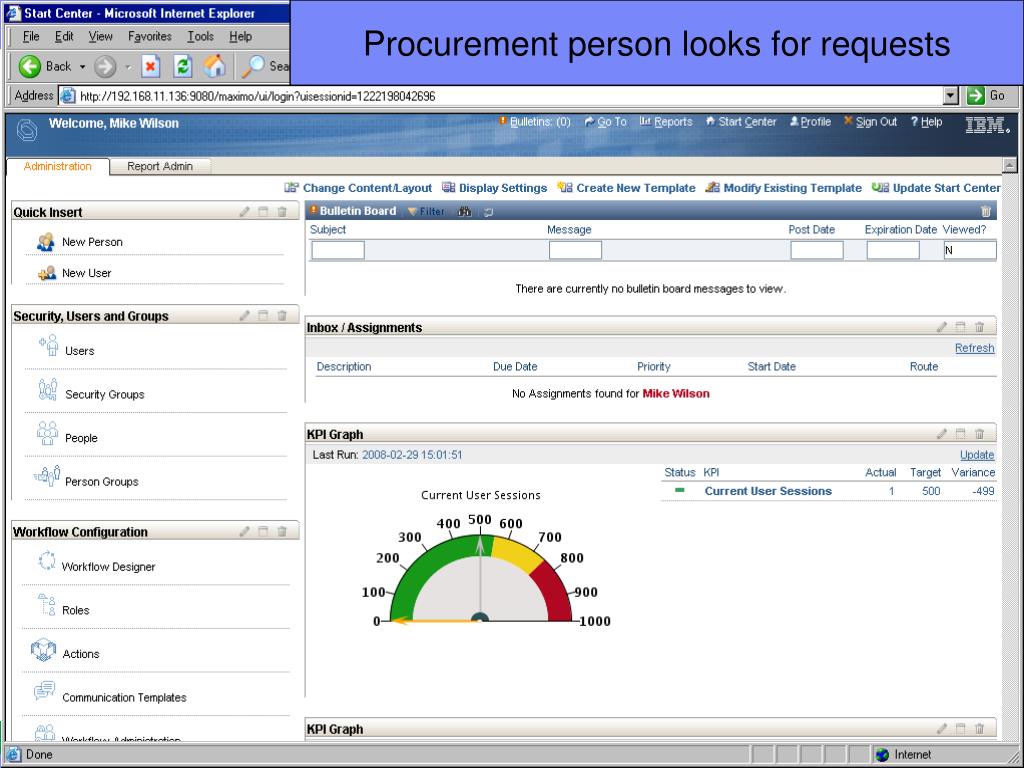Image resolution: width=1024 pixels, height=768 pixels.
Task: Click Display Settings link
Action: [x=503, y=188]
